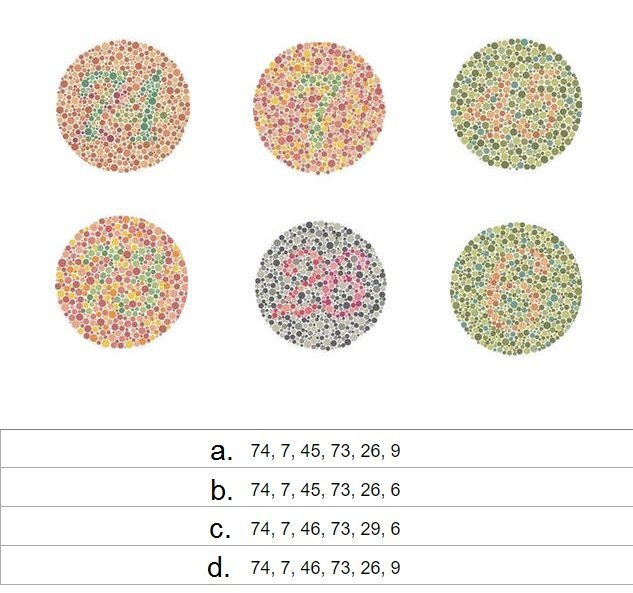
Task: Select the bottom-right green plate showing 6
Action: 516,289
